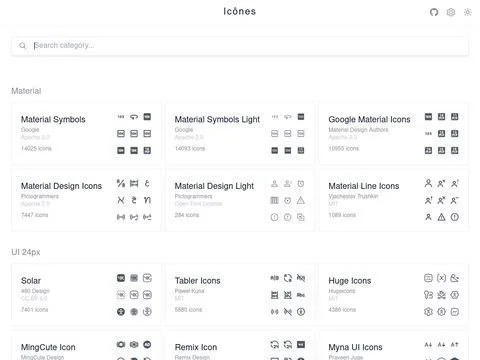Viewport: 480px width, 360px height.
Task: Focus the Search category input field
Action: [240, 45]
